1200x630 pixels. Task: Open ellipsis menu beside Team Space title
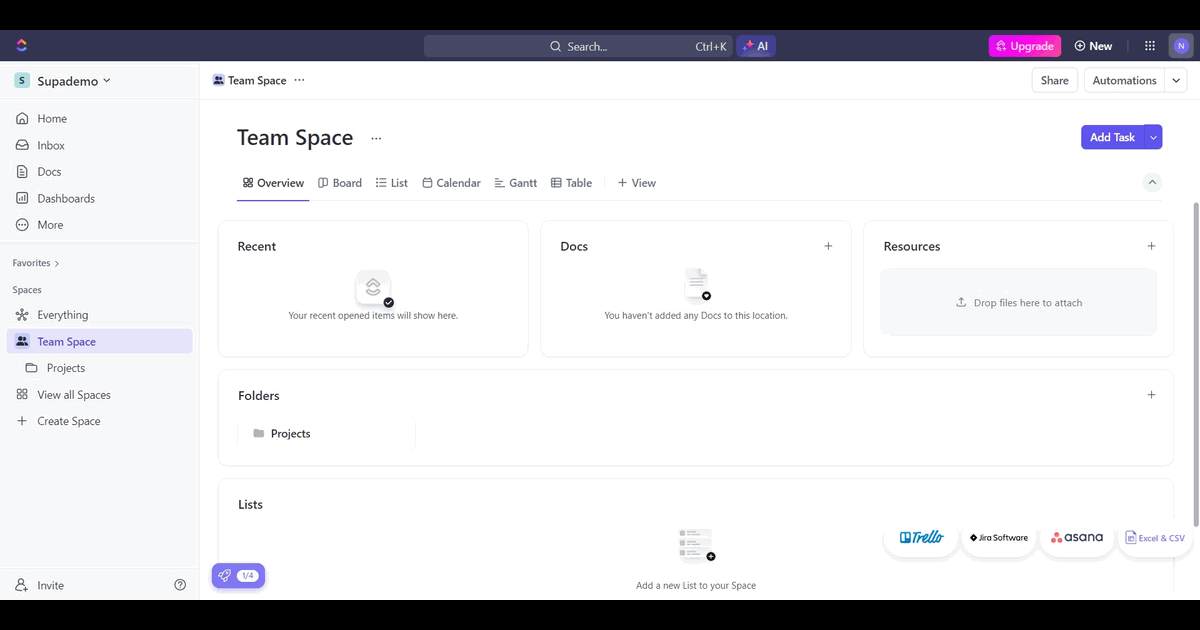[x=376, y=138]
